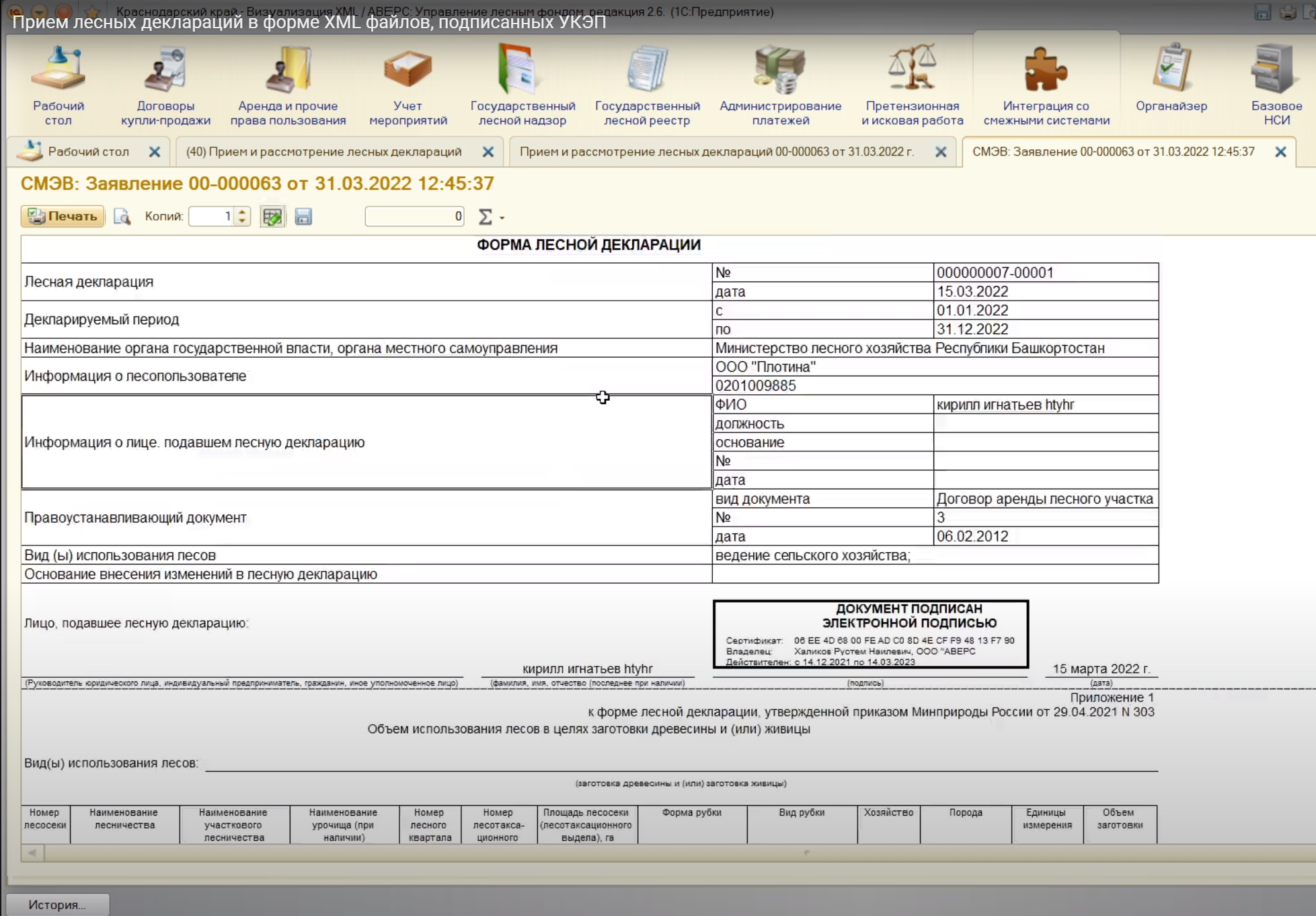Click the horizontal scrollbar left arrow
Viewport: 1316px width, 916px height.
32,853
